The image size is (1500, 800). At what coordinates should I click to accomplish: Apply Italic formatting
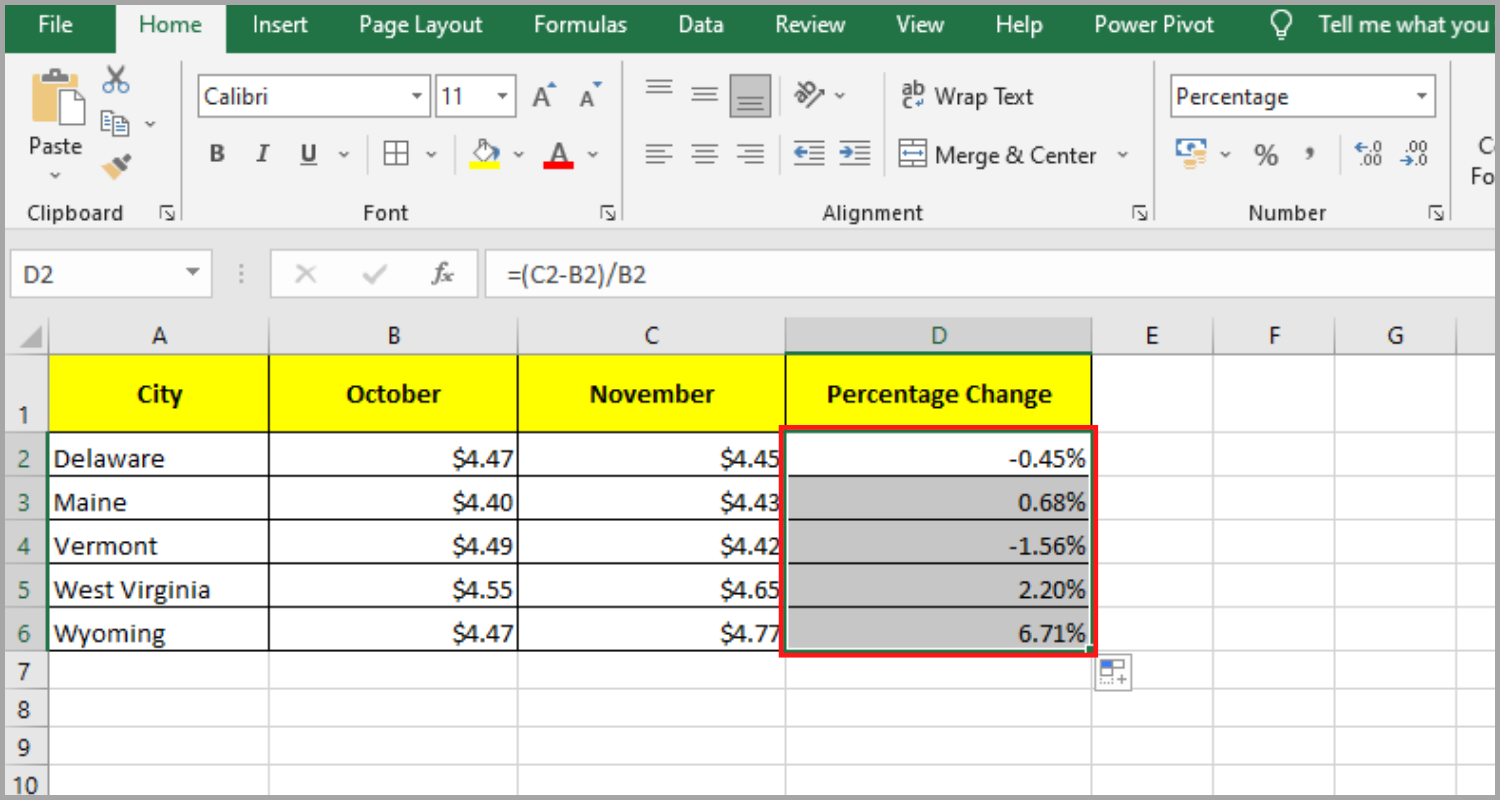pos(262,153)
